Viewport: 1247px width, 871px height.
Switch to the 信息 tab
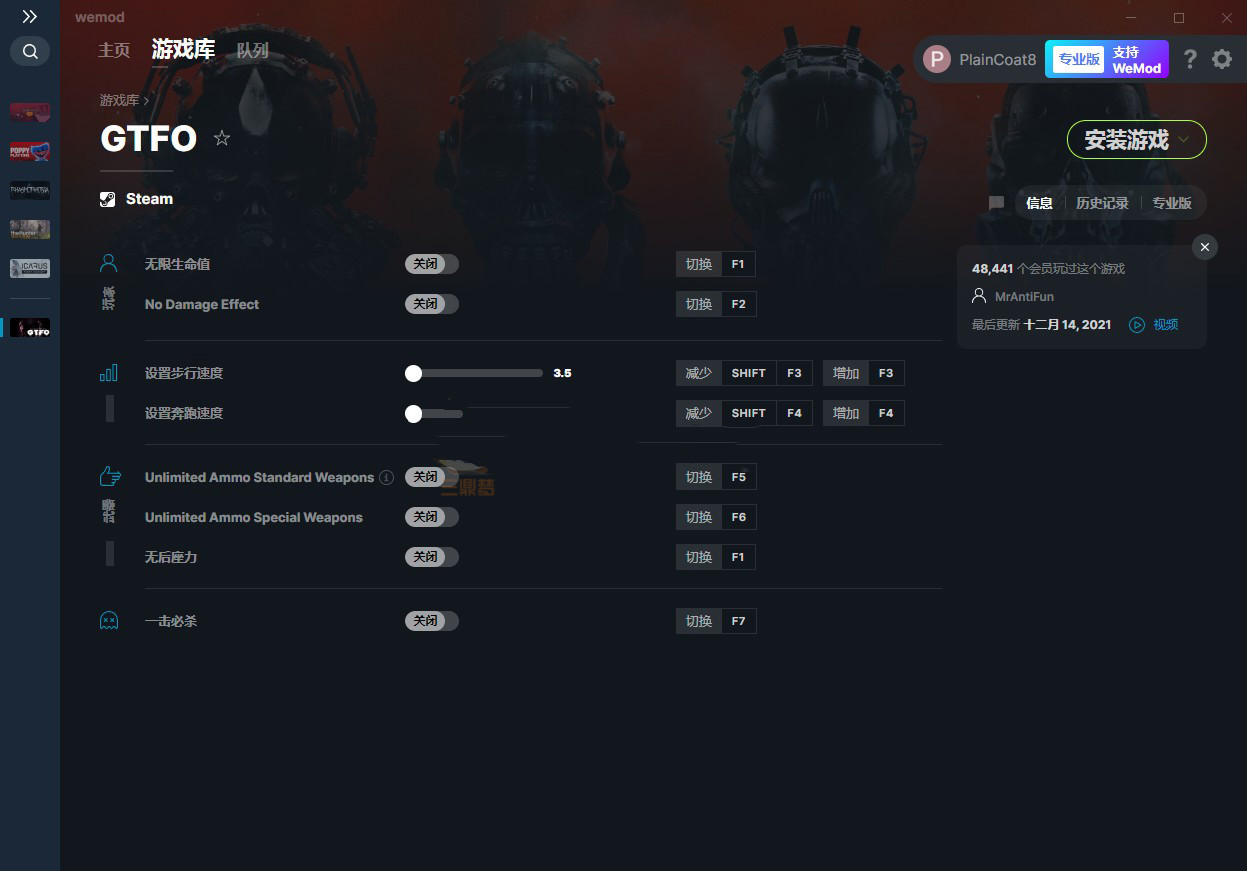pyautogui.click(x=1039, y=203)
